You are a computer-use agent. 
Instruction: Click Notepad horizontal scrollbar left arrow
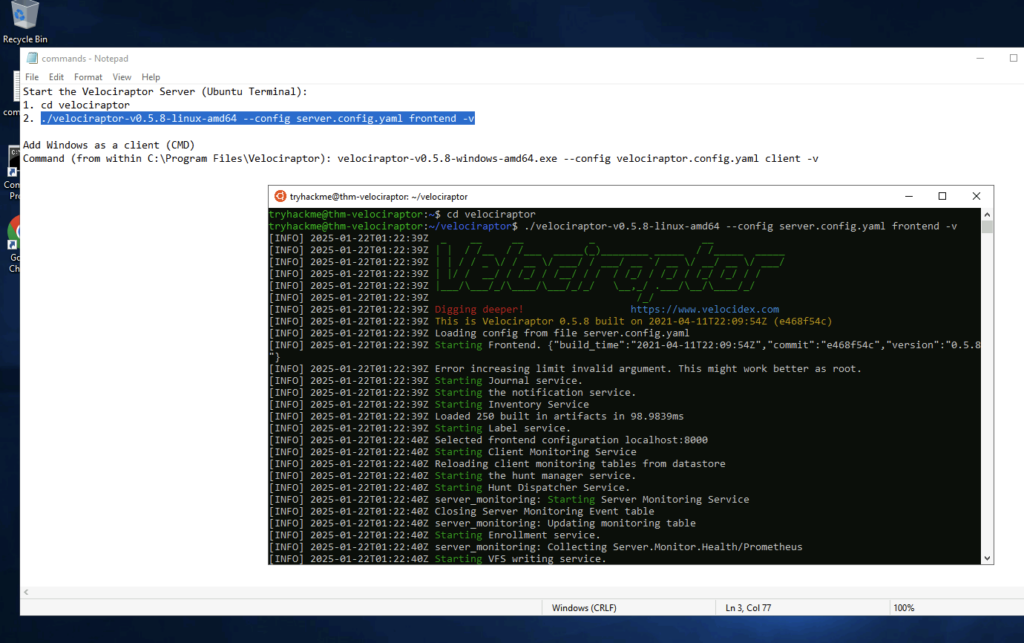[x=26, y=592]
